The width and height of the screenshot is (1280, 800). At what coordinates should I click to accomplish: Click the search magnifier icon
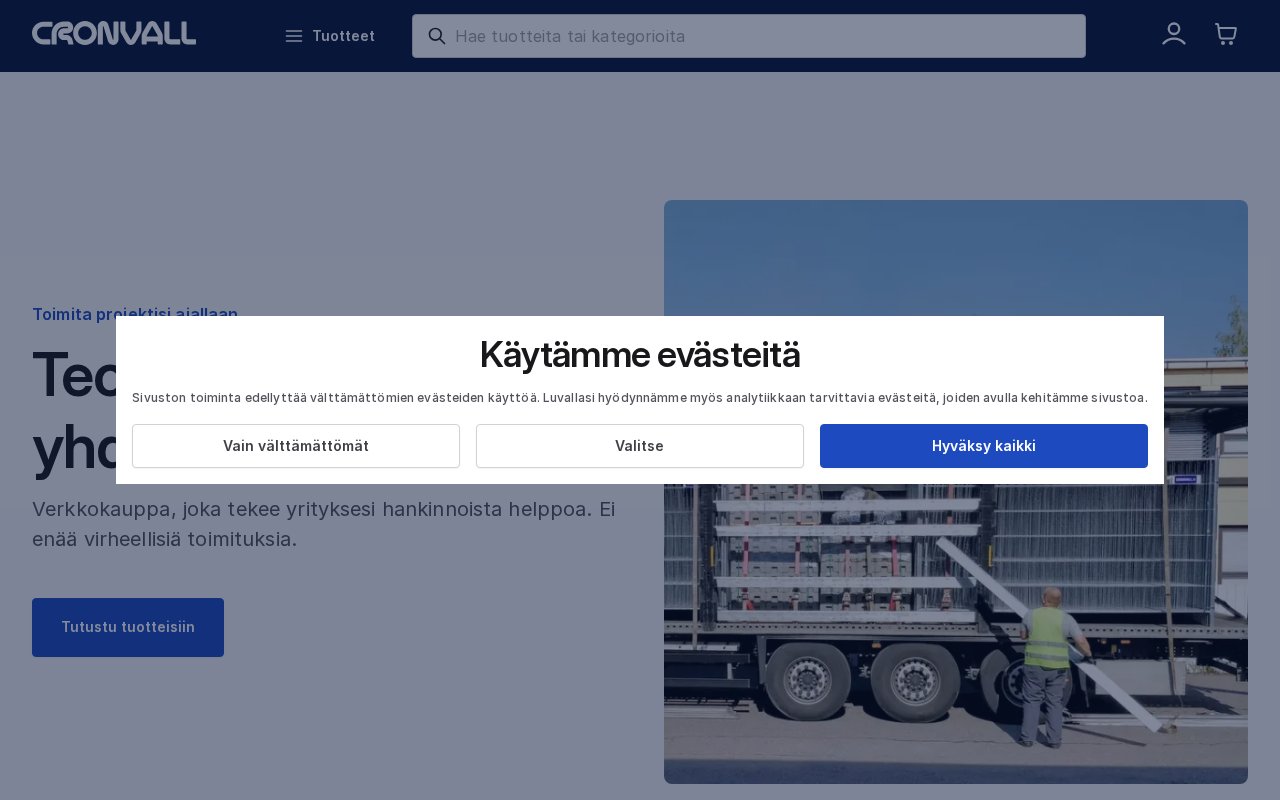tap(437, 36)
